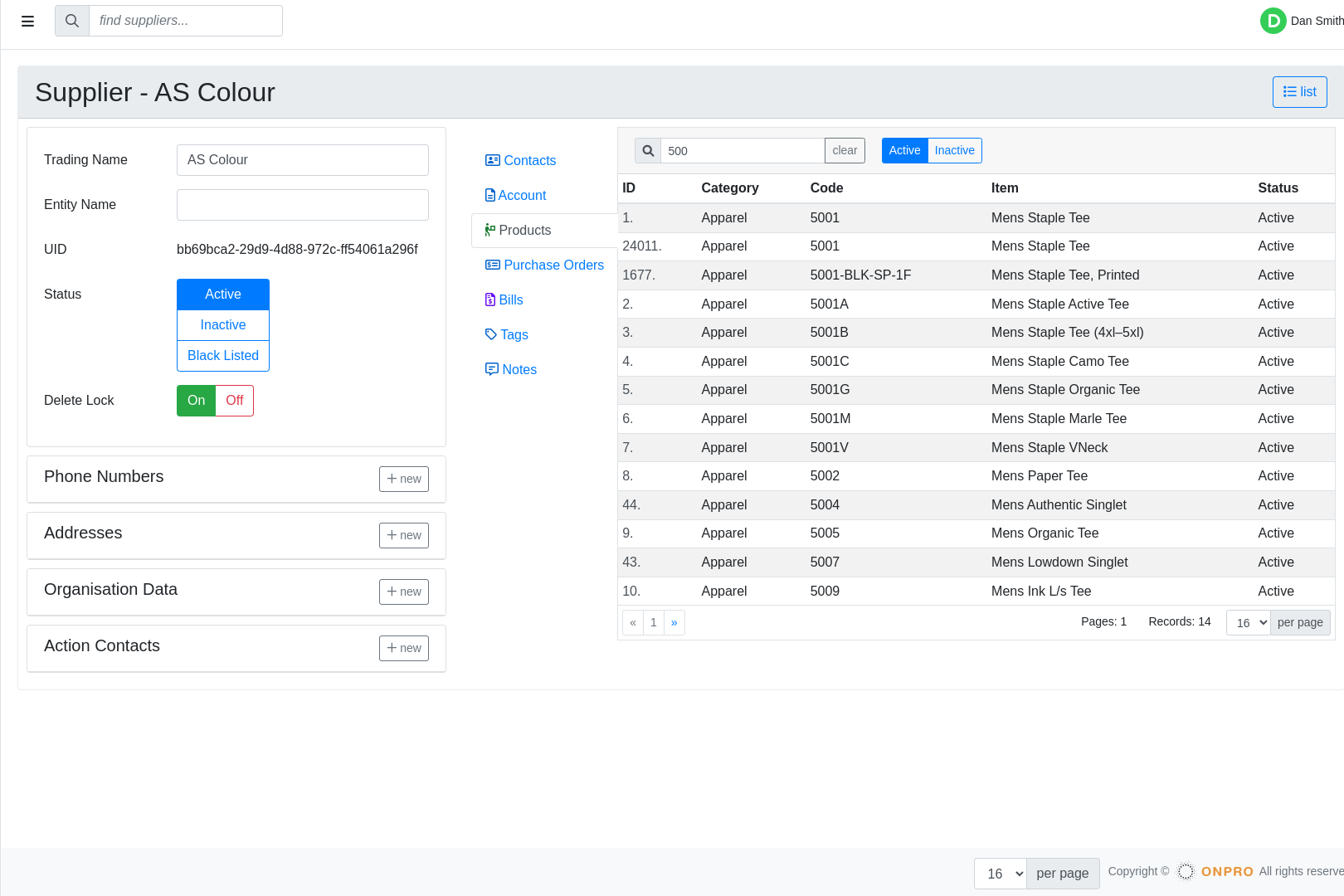Select row Mens Staple Camo Tee
This screenshot has width=1344, height=896.
coord(976,362)
